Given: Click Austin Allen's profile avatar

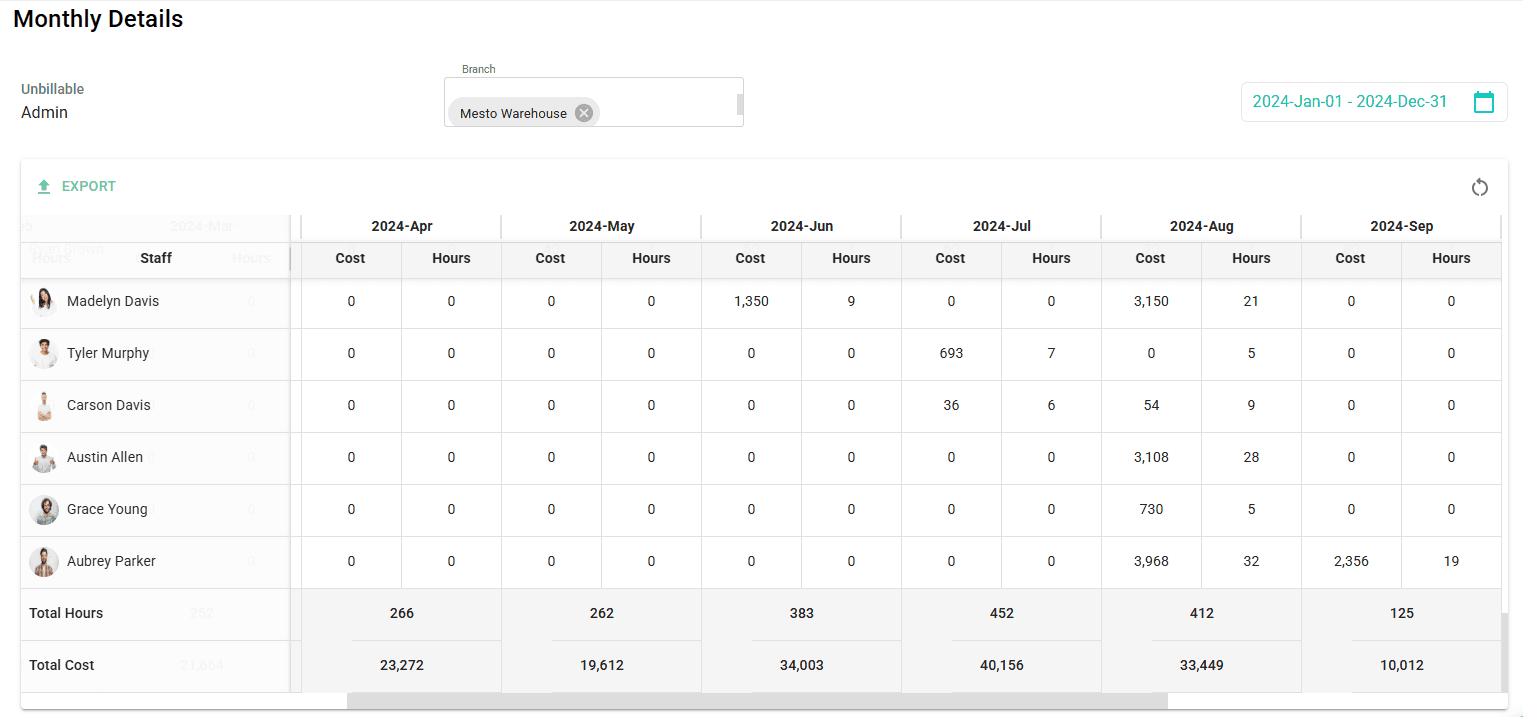Looking at the screenshot, I should click(44, 457).
